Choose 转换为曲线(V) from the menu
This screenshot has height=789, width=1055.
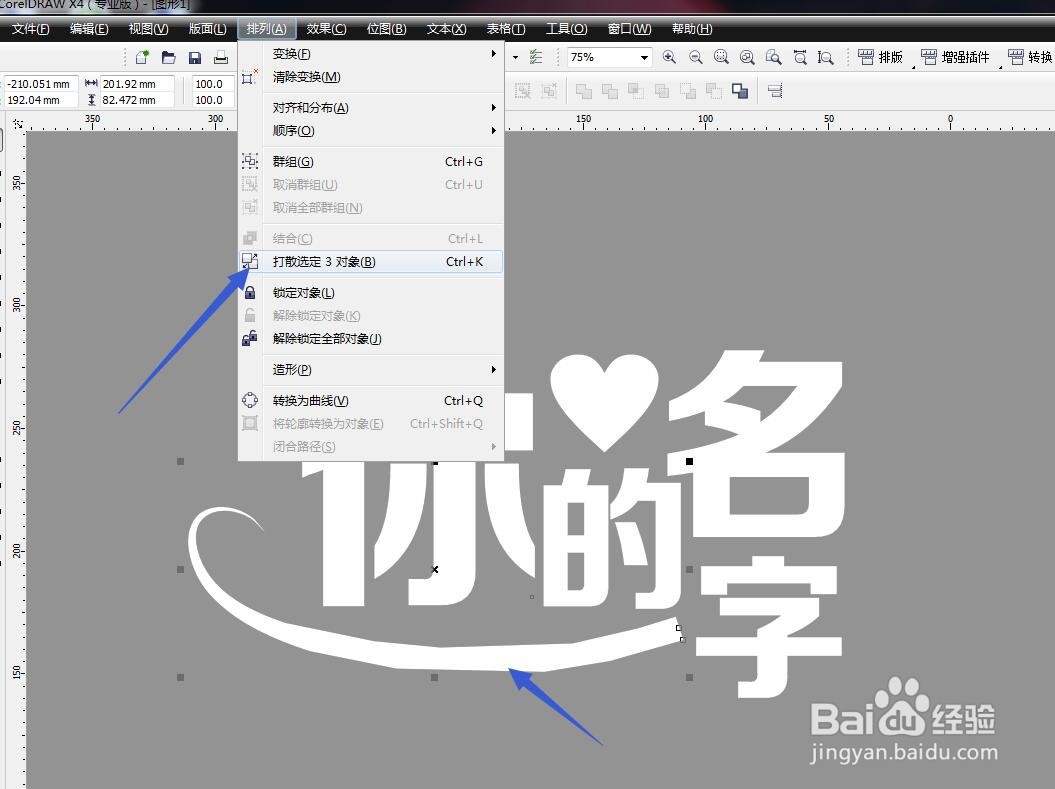[371, 400]
